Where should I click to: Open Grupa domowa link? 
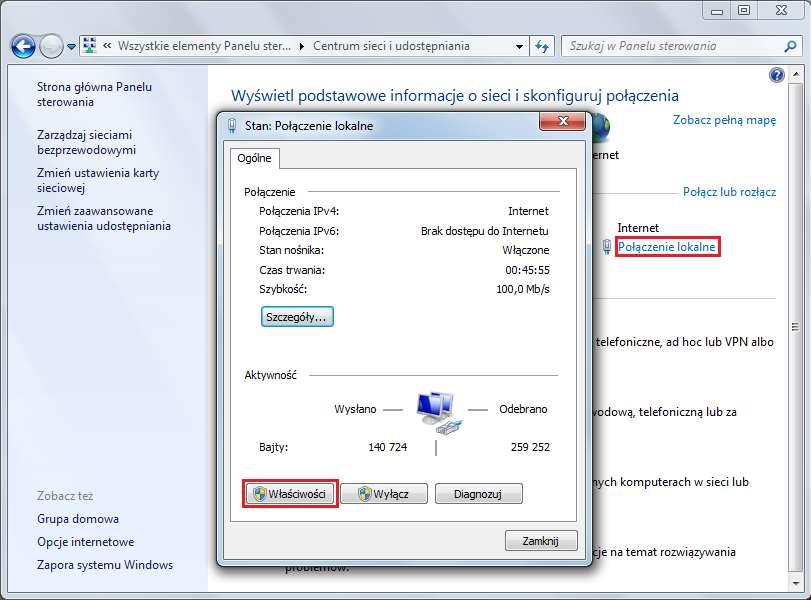[x=78, y=519]
